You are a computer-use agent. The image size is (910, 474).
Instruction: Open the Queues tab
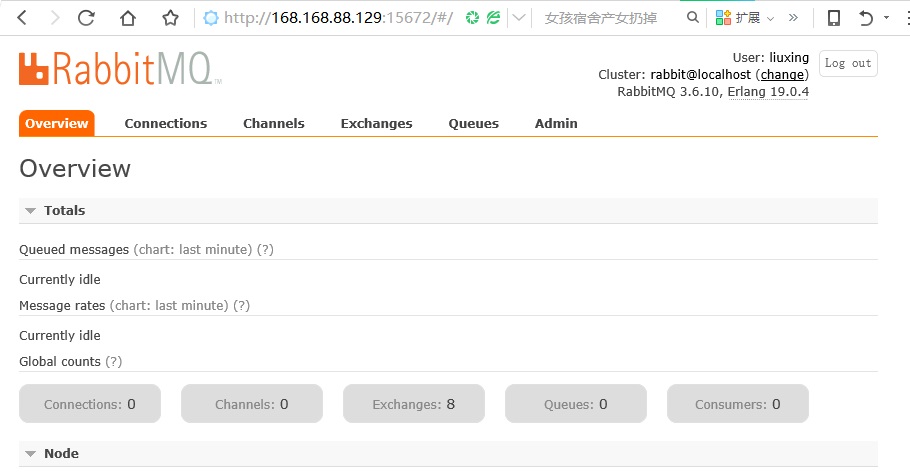[474, 123]
